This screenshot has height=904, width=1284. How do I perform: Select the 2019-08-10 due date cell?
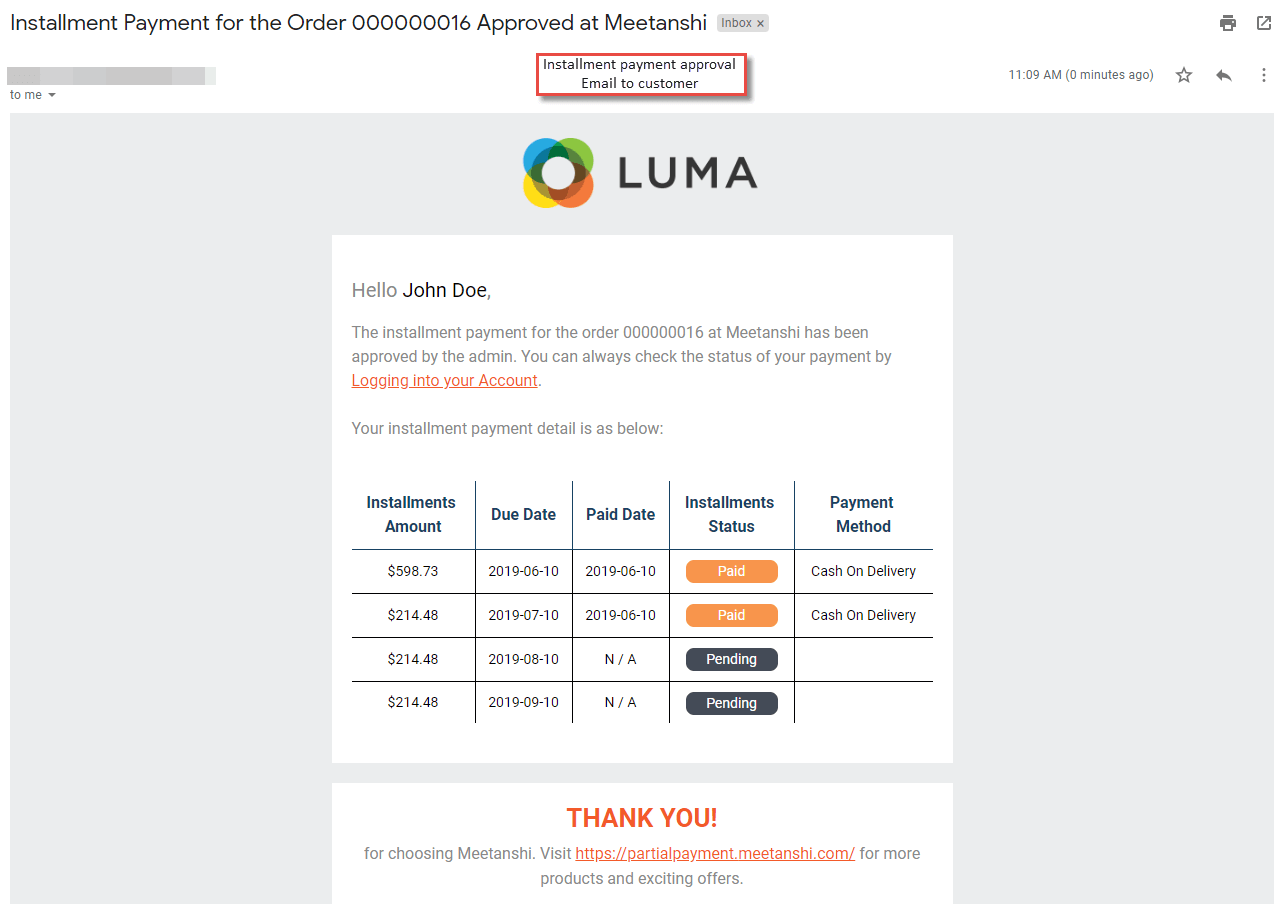[524, 659]
